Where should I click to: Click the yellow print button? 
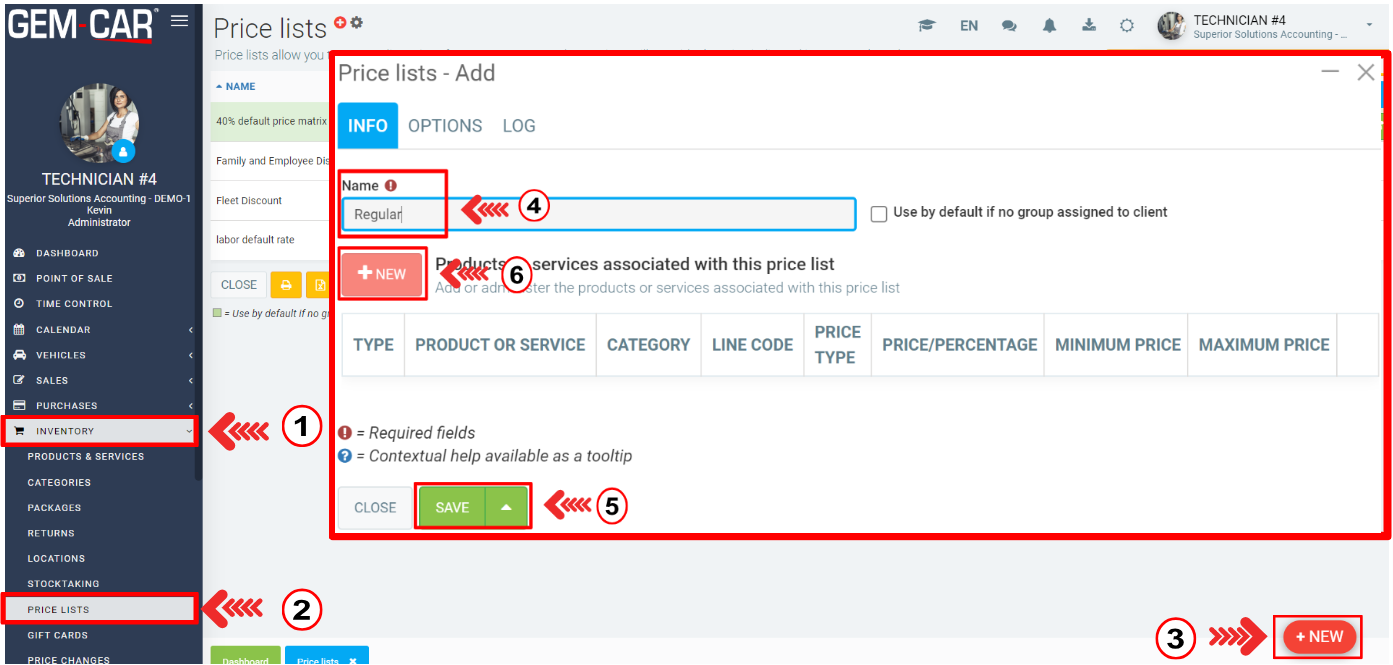click(286, 285)
